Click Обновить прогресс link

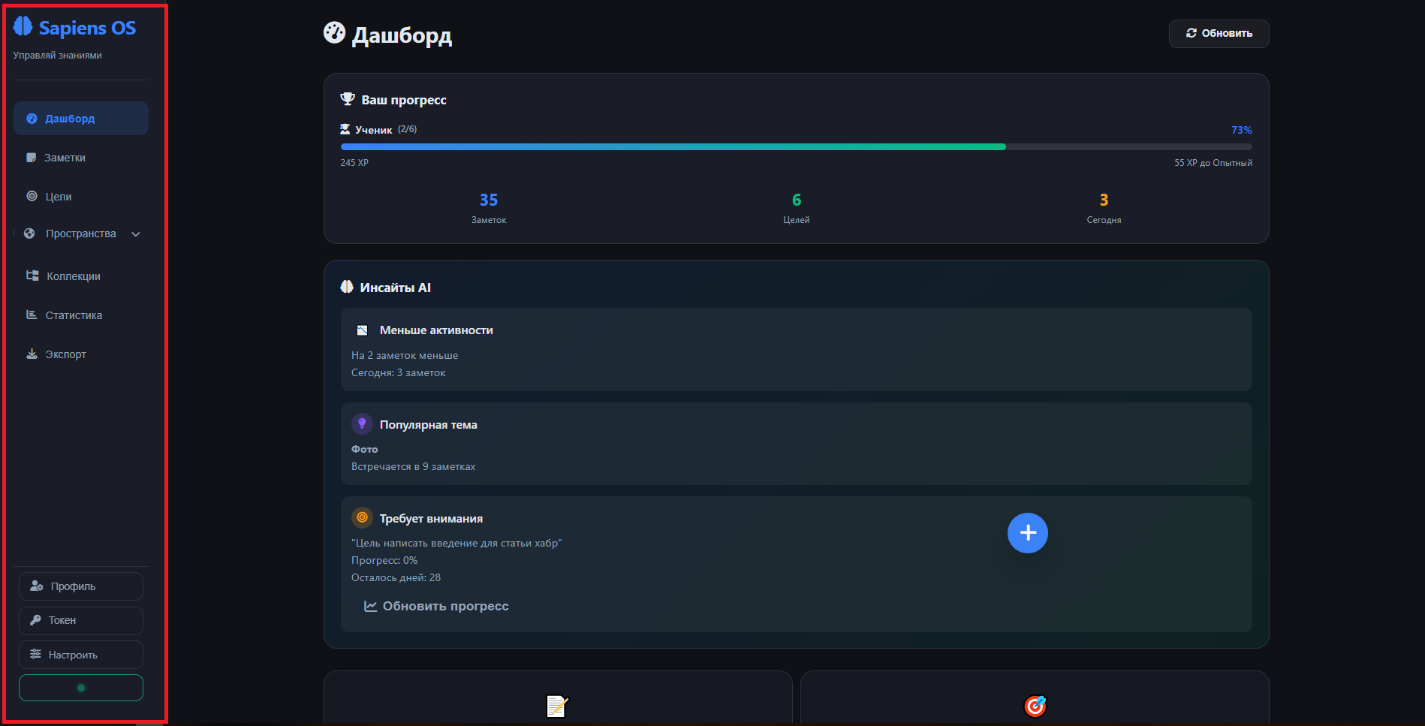(x=436, y=606)
